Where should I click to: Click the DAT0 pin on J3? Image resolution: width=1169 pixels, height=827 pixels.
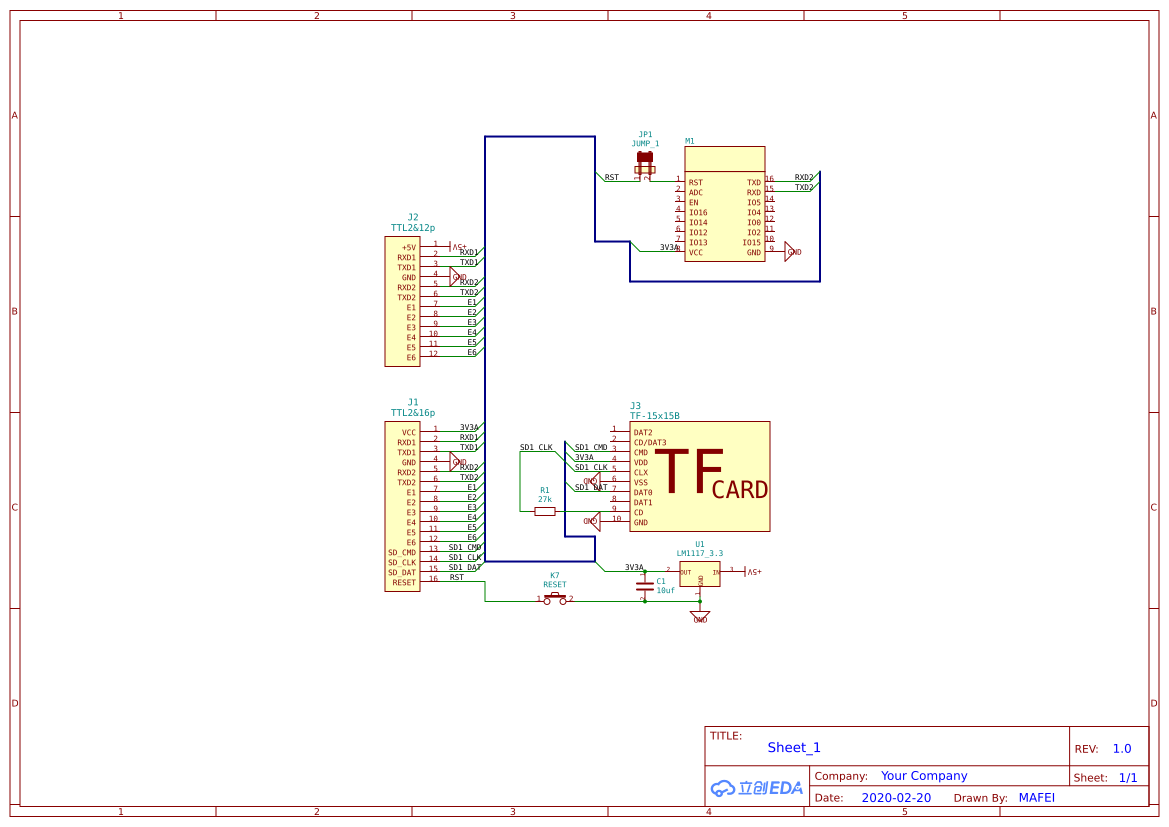(643, 493)
